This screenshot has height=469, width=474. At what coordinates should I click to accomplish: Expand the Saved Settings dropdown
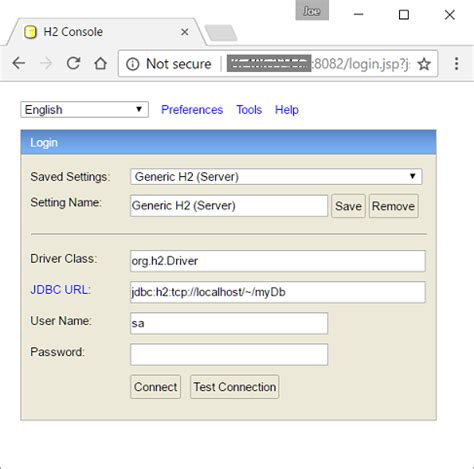pos(276,177)
